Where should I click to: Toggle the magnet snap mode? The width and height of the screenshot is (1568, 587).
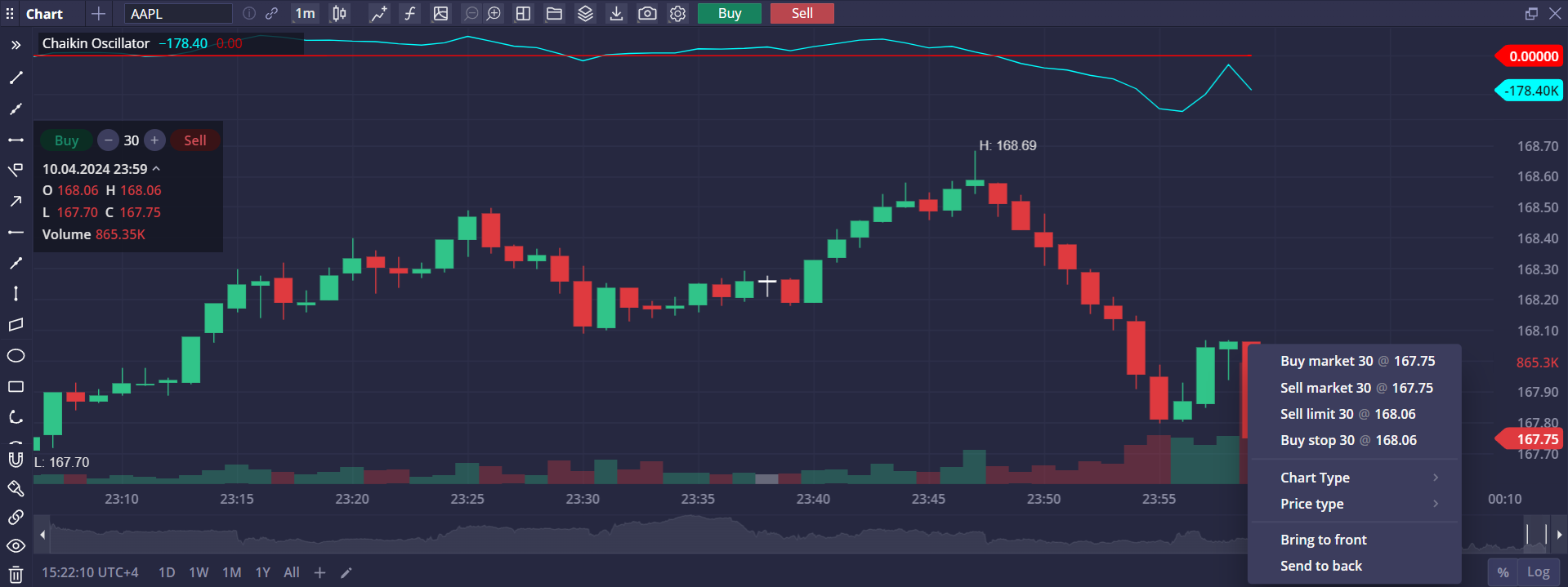click(x=16, y=459)
